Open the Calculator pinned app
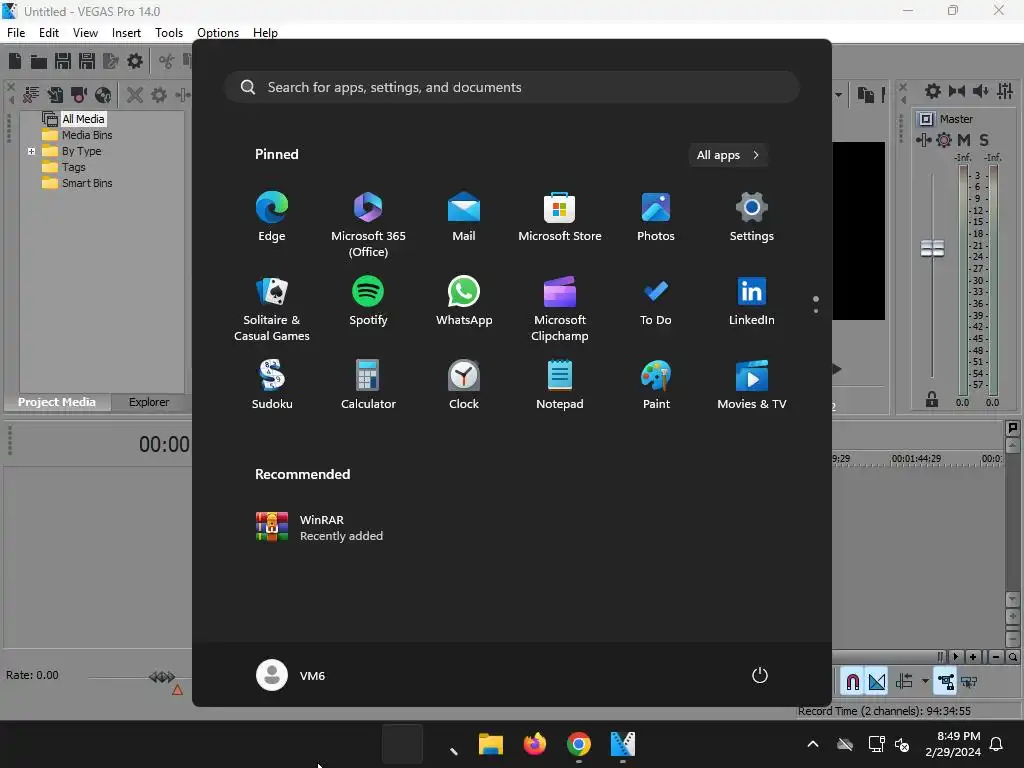The image size is (1024, 768). [x=368, y=385]
